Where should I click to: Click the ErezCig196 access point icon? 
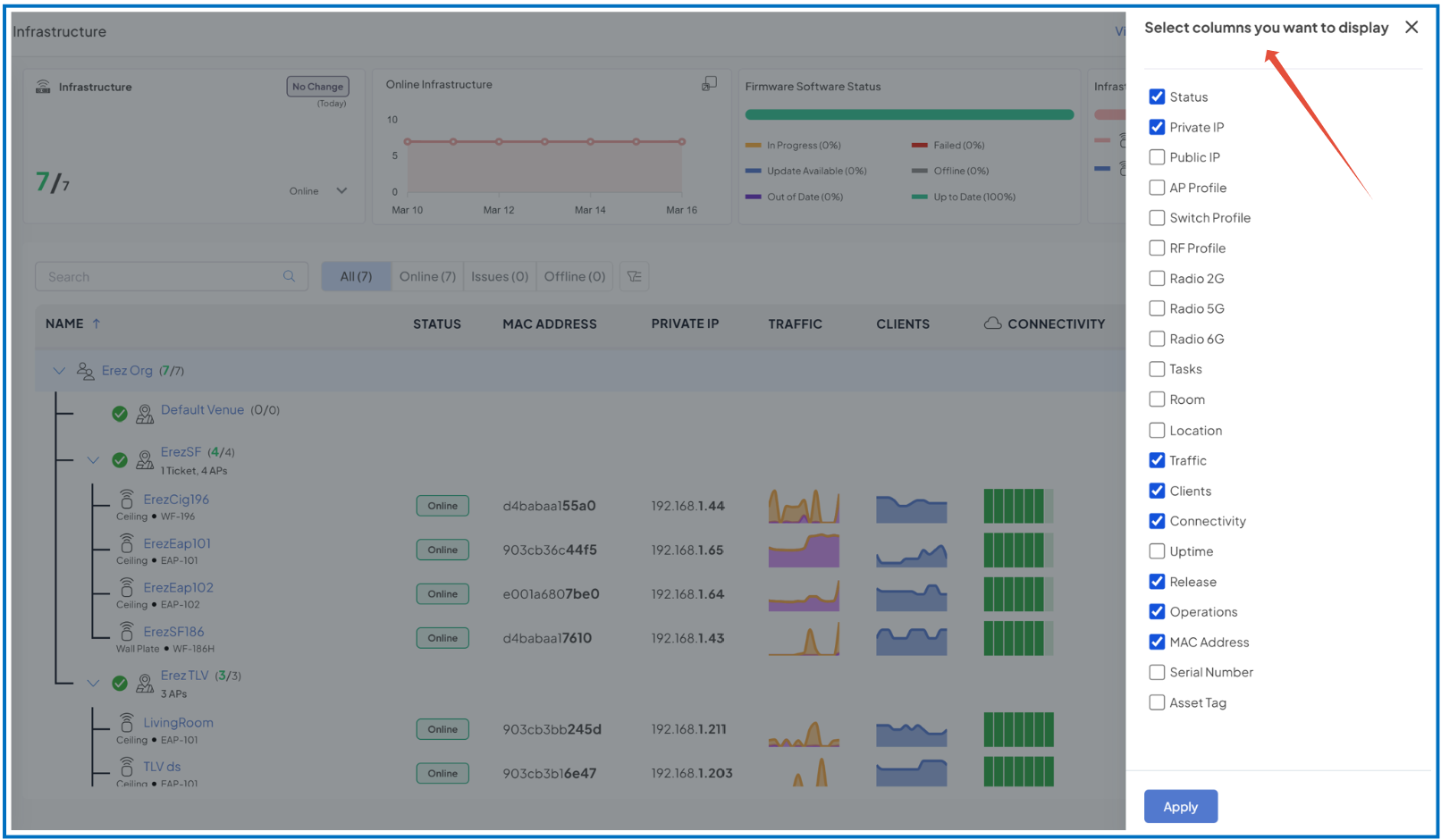click(x=127, y=498)
